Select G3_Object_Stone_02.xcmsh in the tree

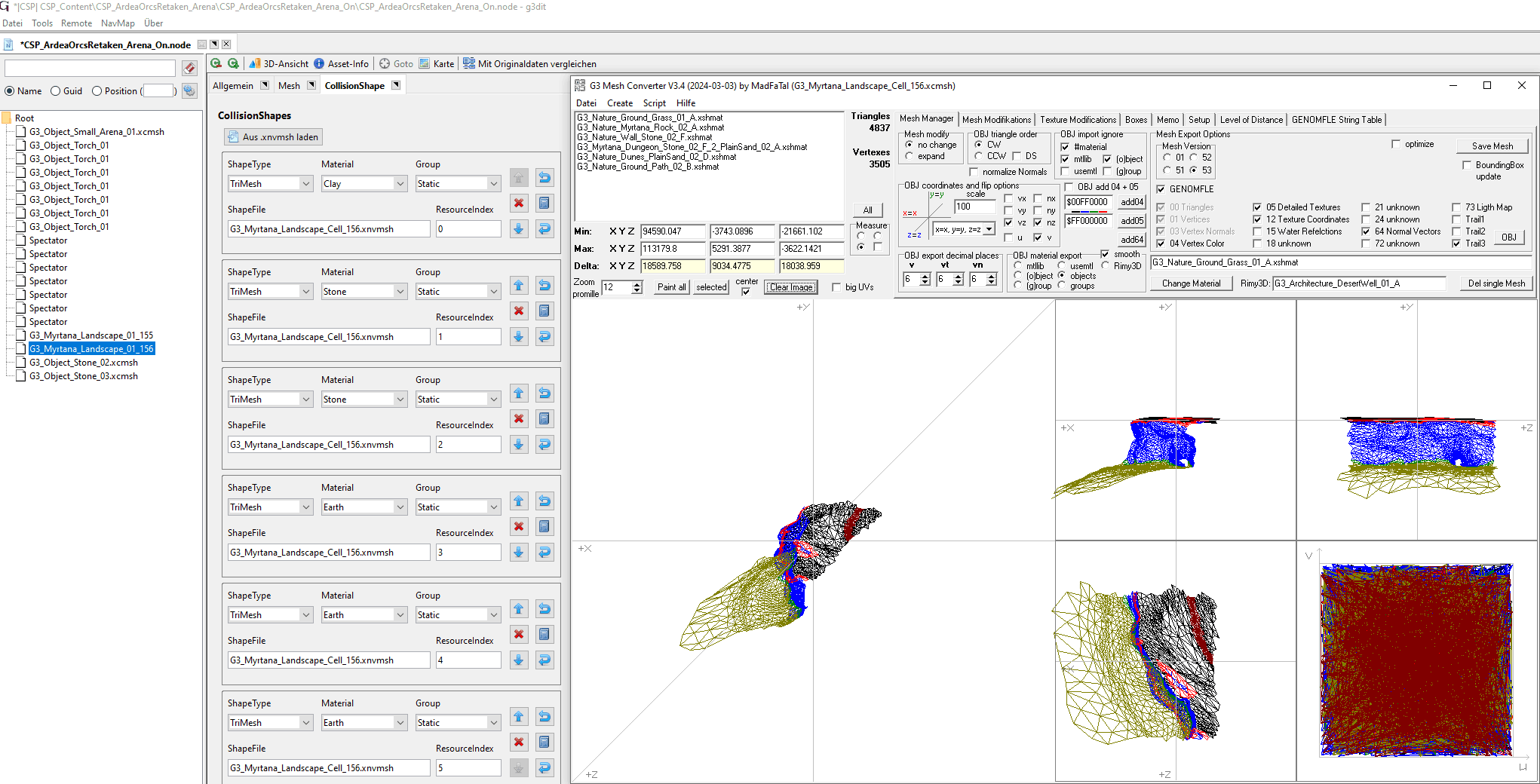tap(84, 363)
